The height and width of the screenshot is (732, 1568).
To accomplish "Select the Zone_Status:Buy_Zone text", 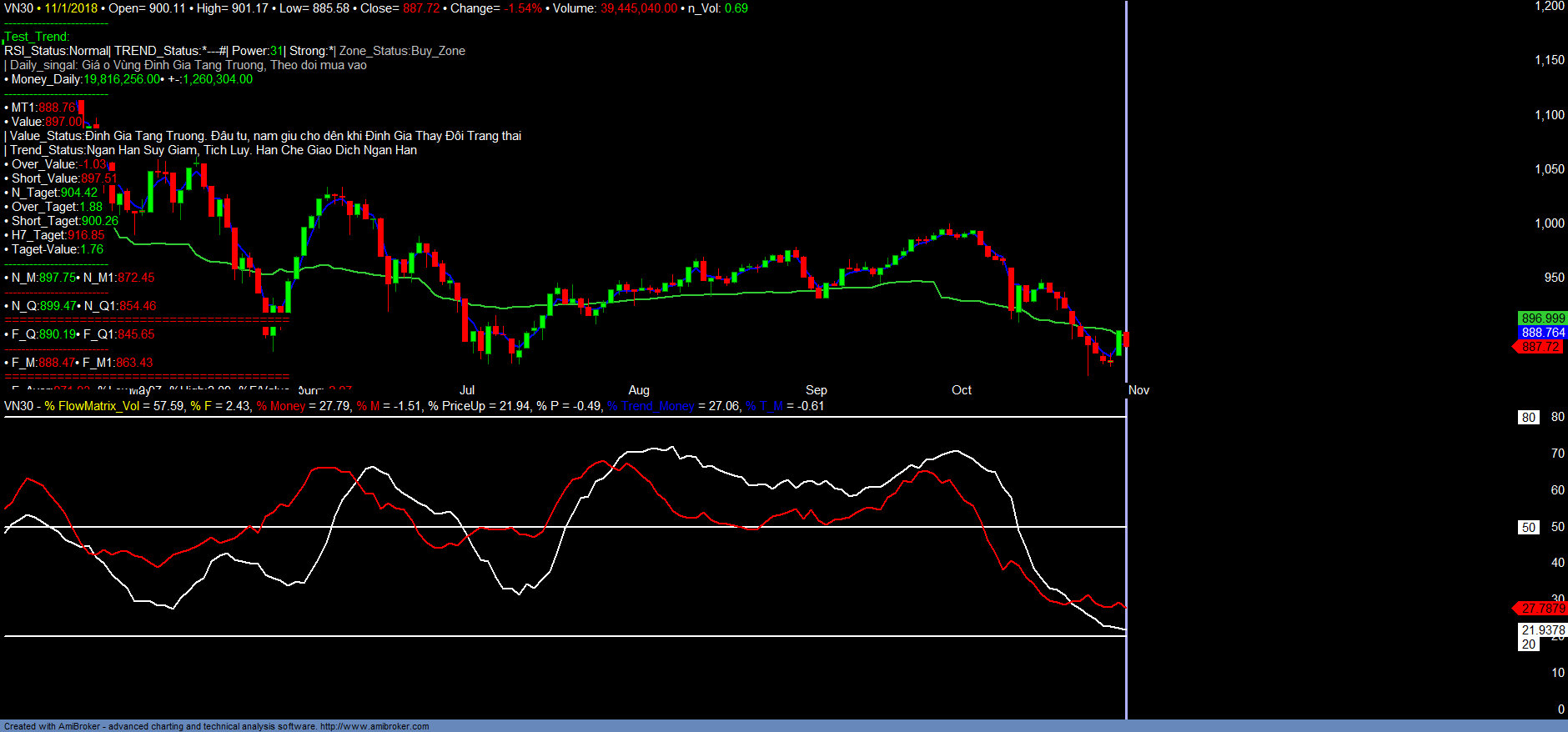I will [402, 51].
